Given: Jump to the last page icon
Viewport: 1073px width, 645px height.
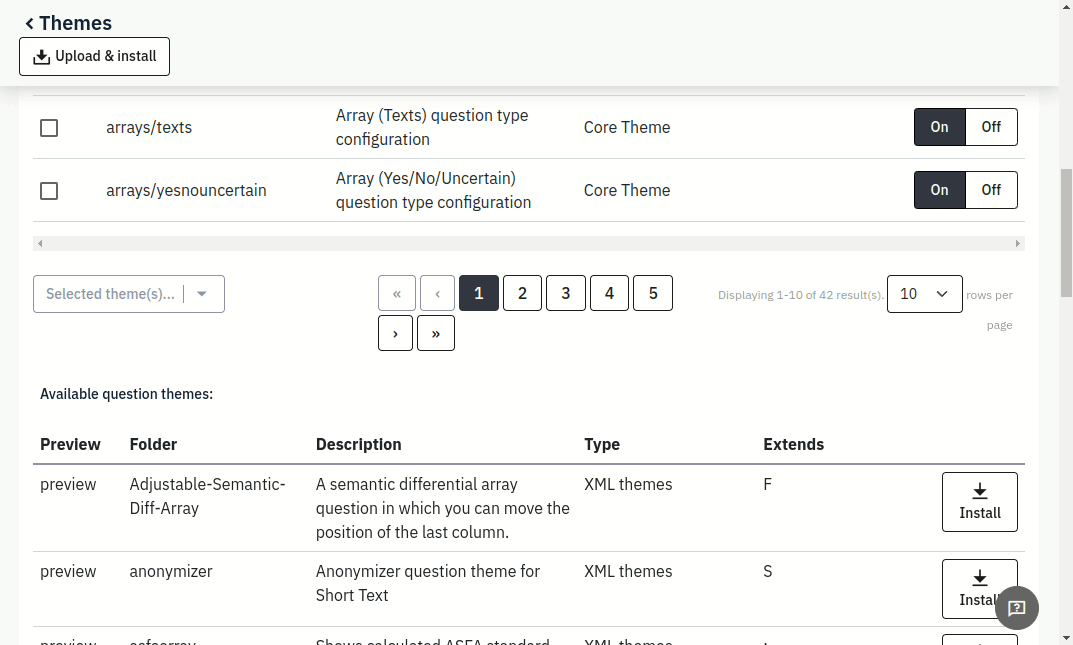Looking at the screenshot, I should (436, 334).
